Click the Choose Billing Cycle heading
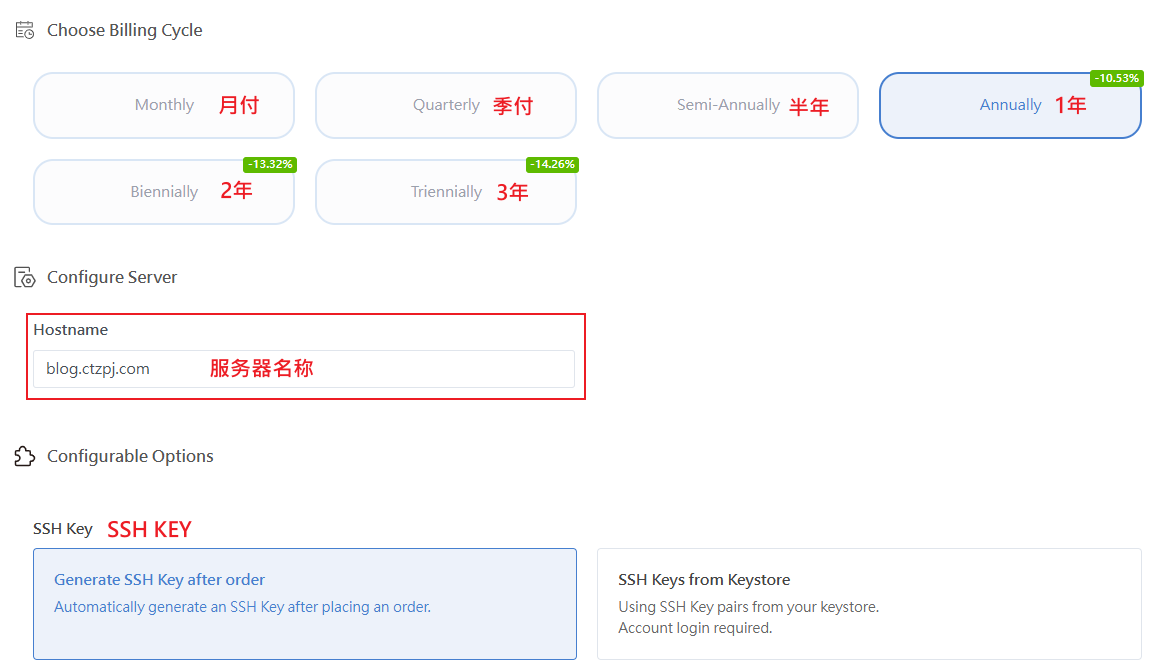 (x=125, y=30)
